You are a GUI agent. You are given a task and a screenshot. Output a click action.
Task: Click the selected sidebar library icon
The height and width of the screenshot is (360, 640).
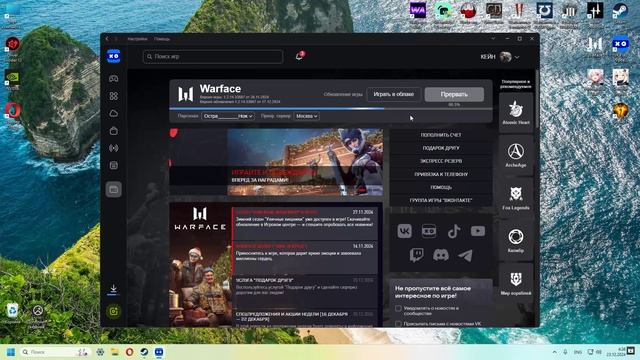coord(113,189)
